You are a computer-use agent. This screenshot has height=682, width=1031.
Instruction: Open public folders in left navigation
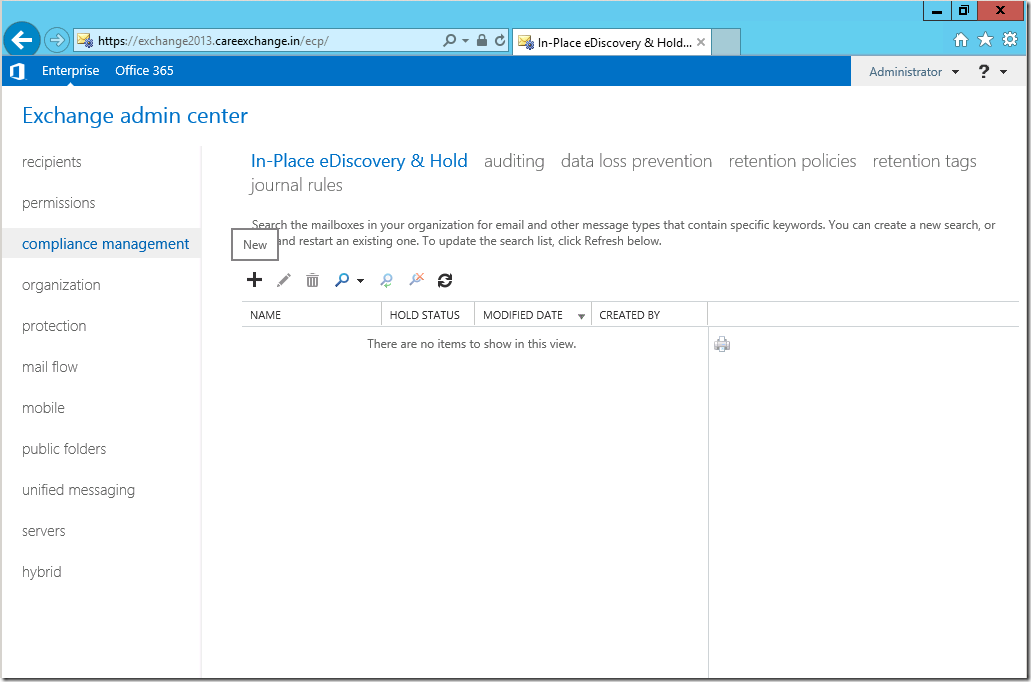pos(64,449)
